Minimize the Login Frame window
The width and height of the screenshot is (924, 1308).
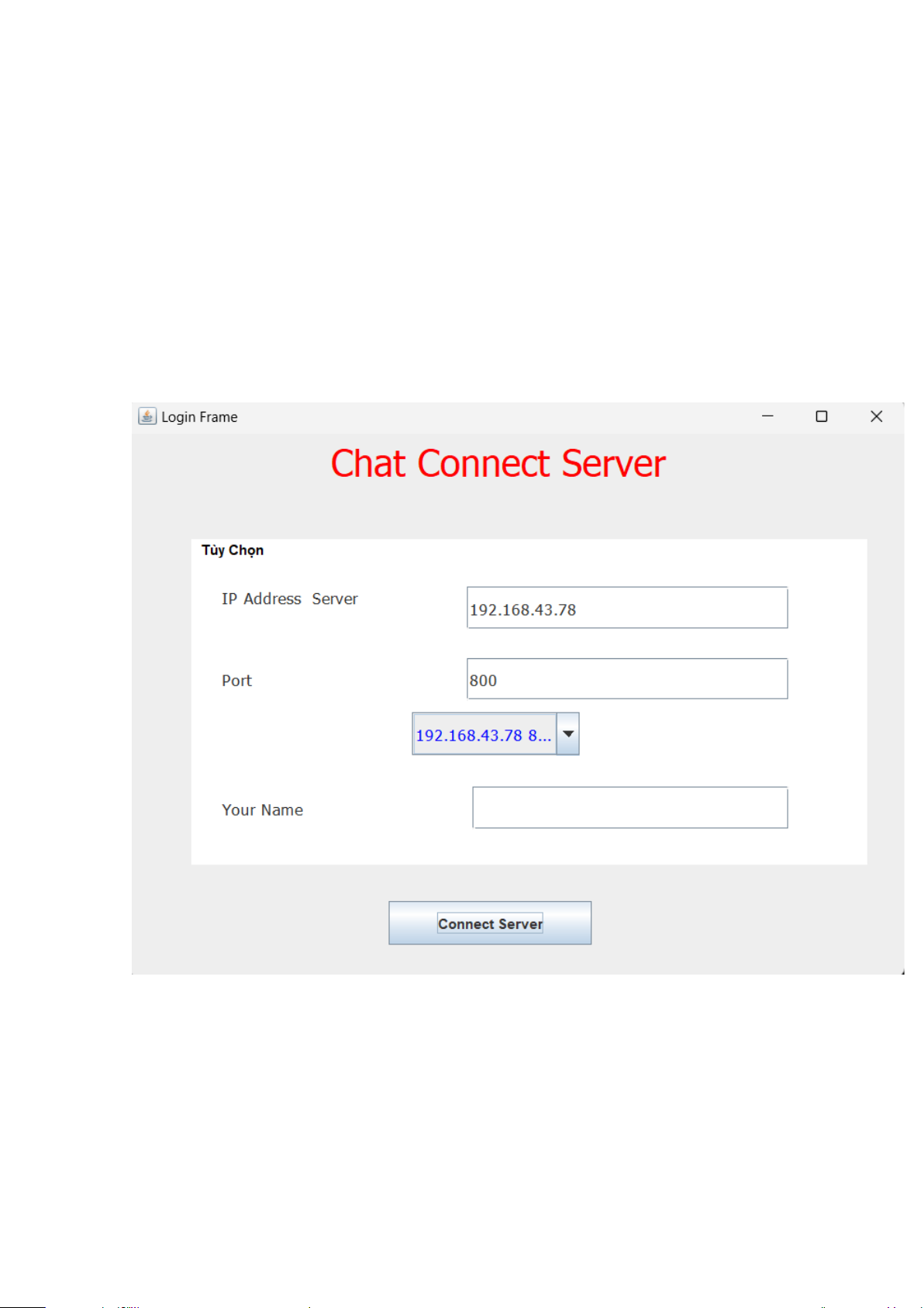(767, 416)
